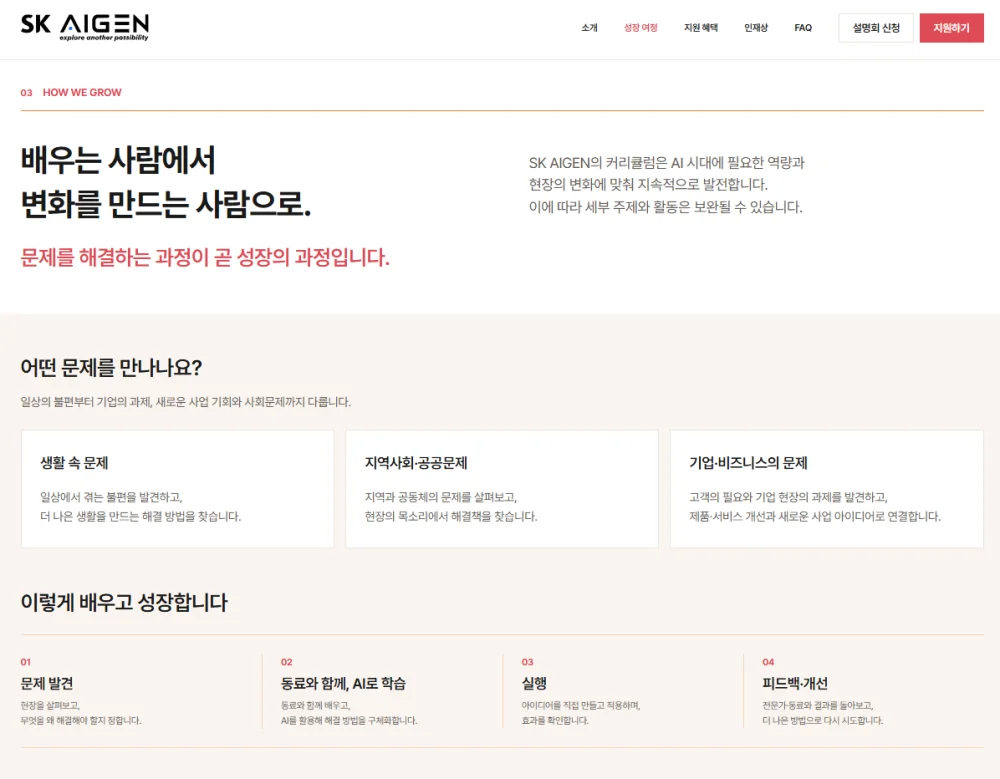The image size is (1000, 779).
Task: Open the FAQ menu item
Action: tap(803, 28)
